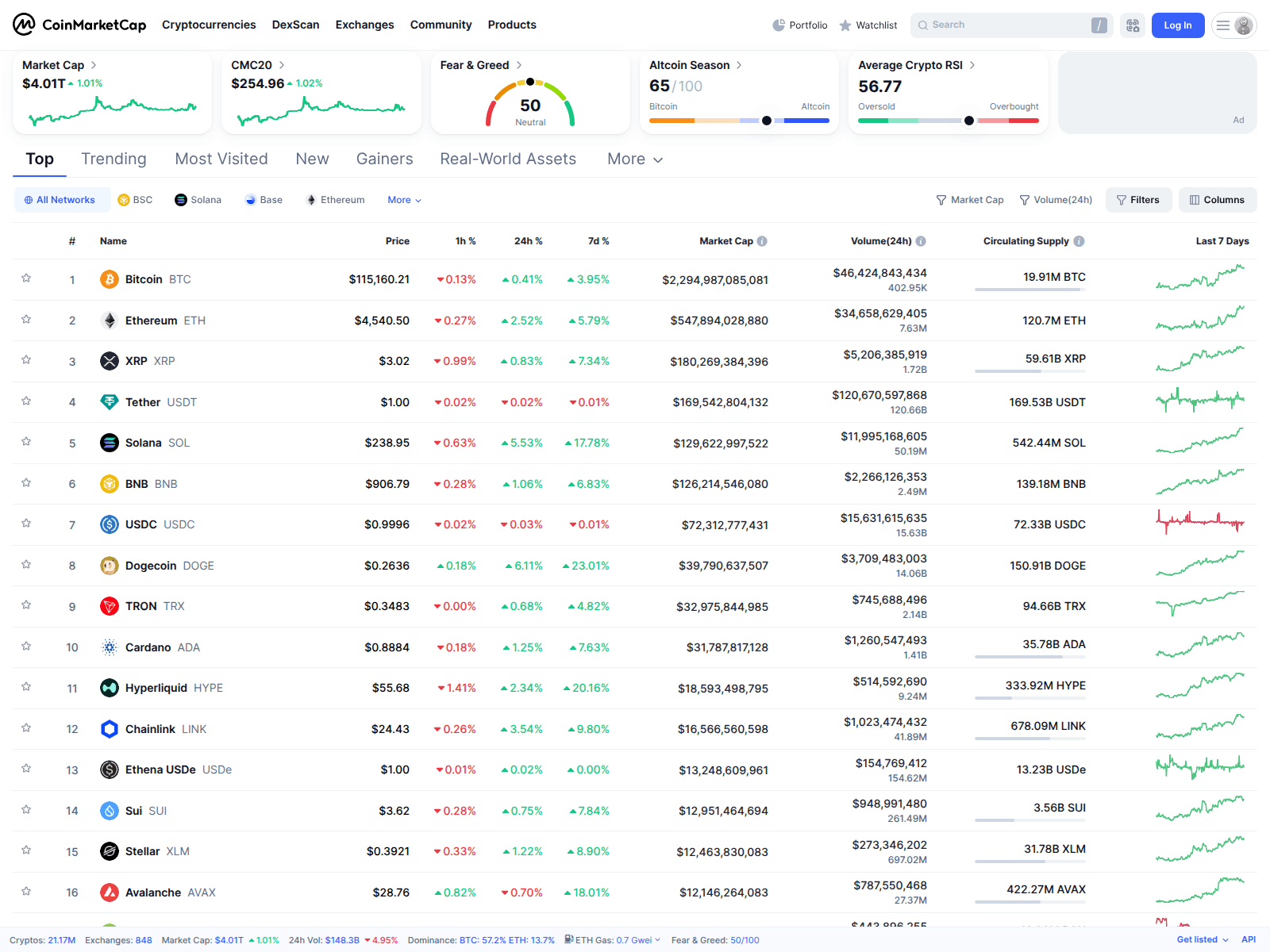Viewport: 1270px width, 952px height.
Task: Star Ethereum to add to watchlist
Action: tap(26, 319)
